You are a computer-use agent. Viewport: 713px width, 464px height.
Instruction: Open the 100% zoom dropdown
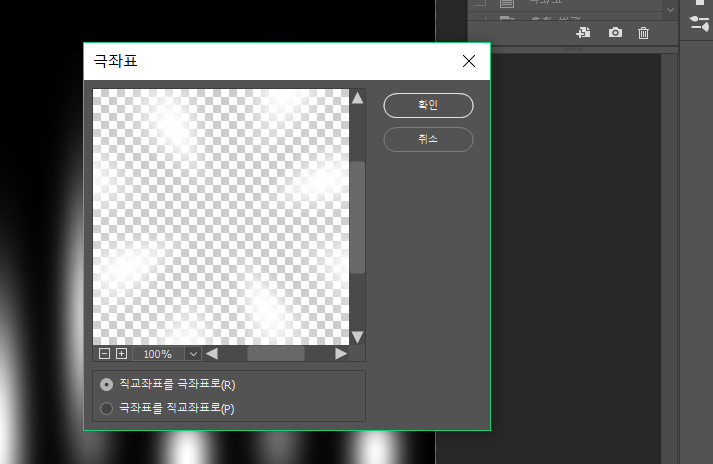point(193,354)
